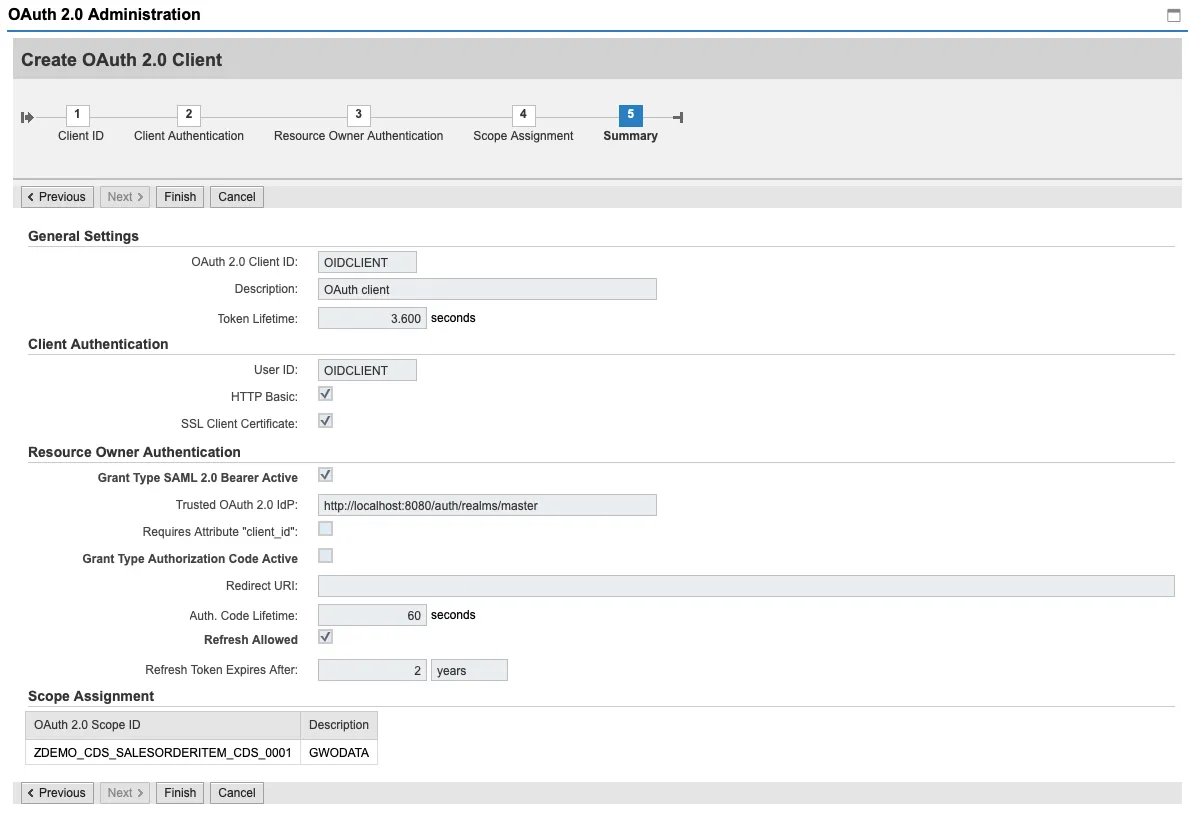1189x814 pixels.
Task: Toggle the HTTP Basic checkbox
Action: [x=325, y=395]
